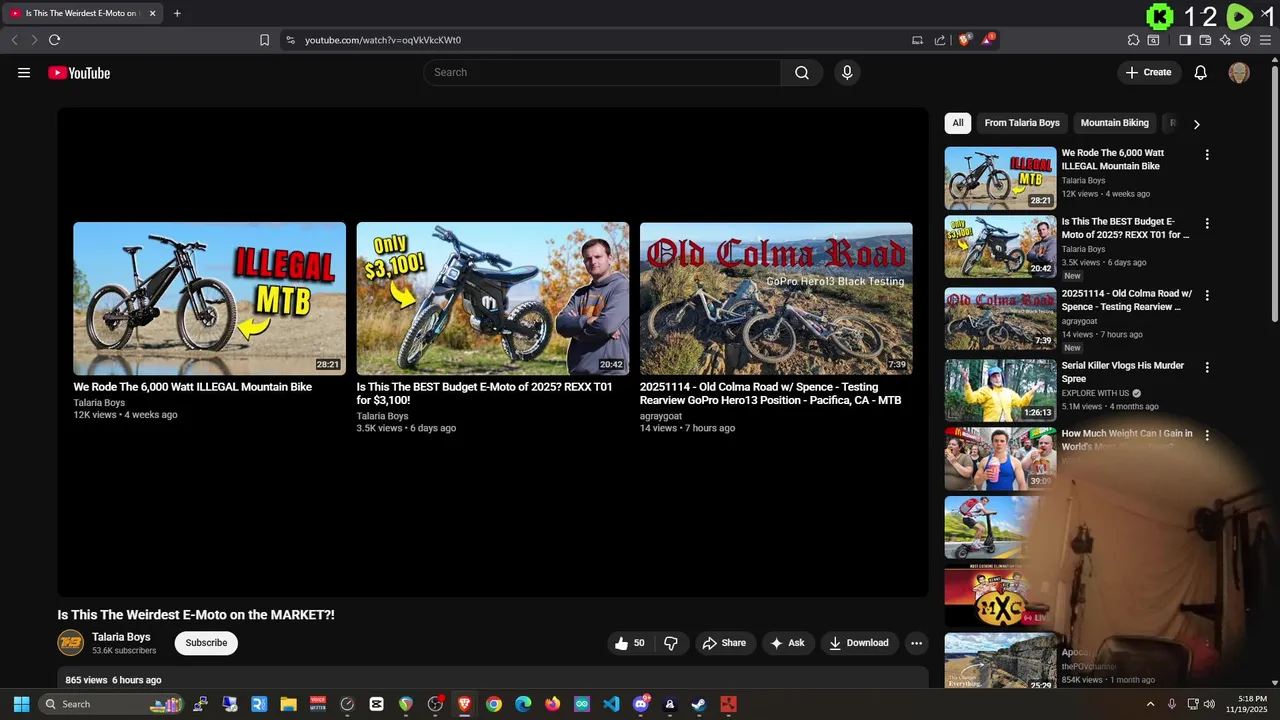
Task: Open File Explorer from the taskbar
Action: [288, 704]
